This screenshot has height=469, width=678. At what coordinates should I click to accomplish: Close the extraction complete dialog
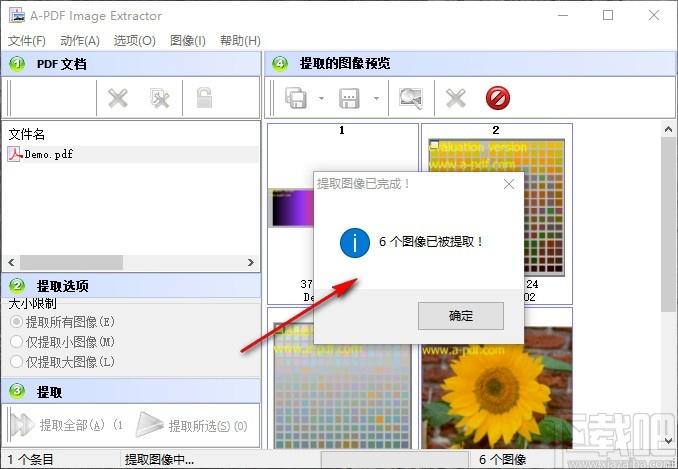509,184
